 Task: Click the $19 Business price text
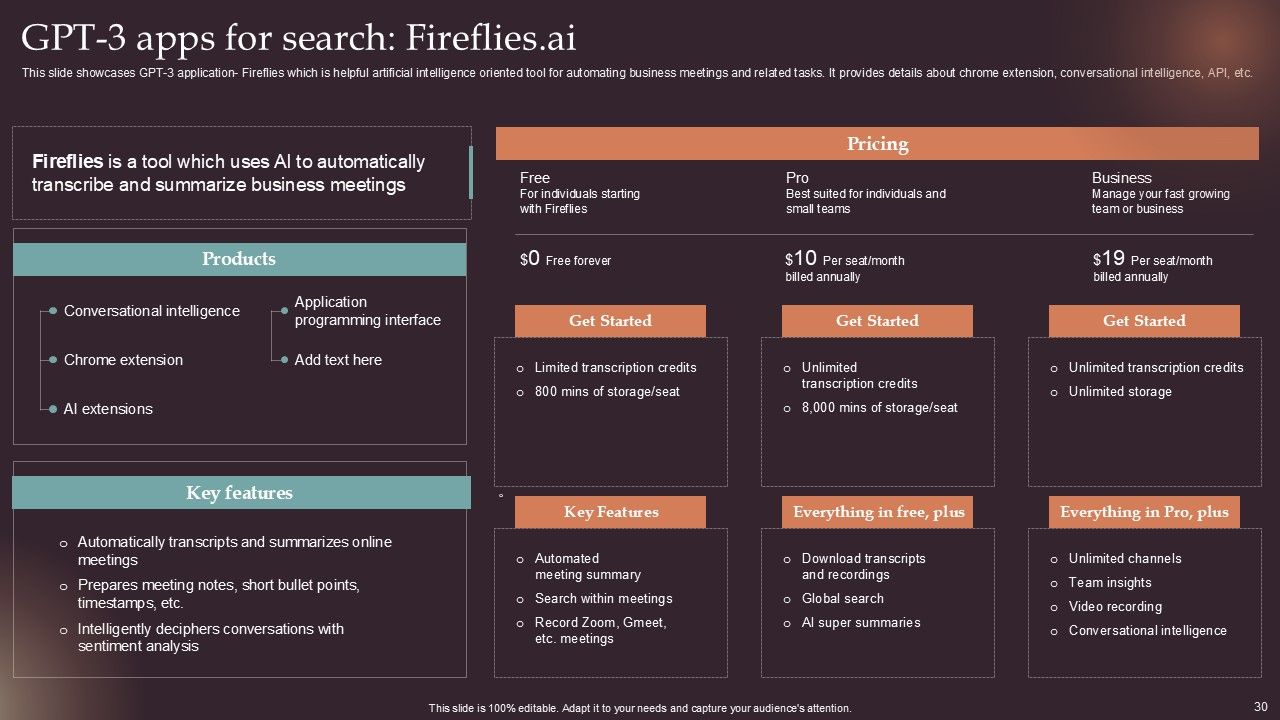[1111, 260]
